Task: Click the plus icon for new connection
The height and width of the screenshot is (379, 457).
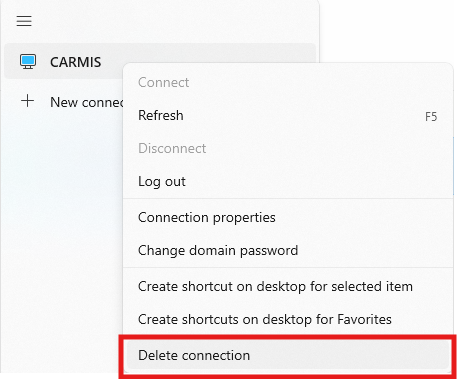Action: (x=28, y=101)
